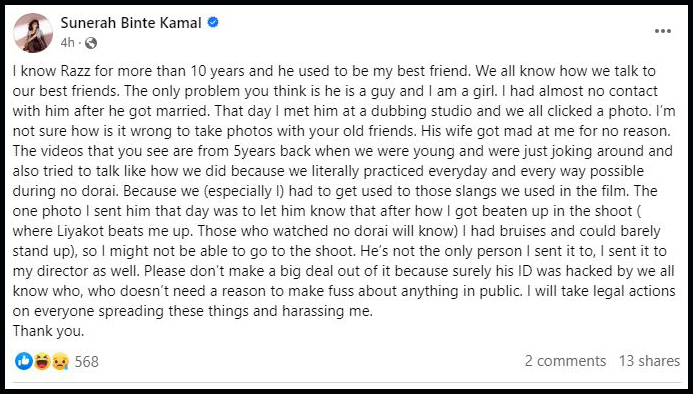Open Sunerah Binte Kamal's profile picture
The width and height of the screenshot is (693, 394).
pos(33,33)
